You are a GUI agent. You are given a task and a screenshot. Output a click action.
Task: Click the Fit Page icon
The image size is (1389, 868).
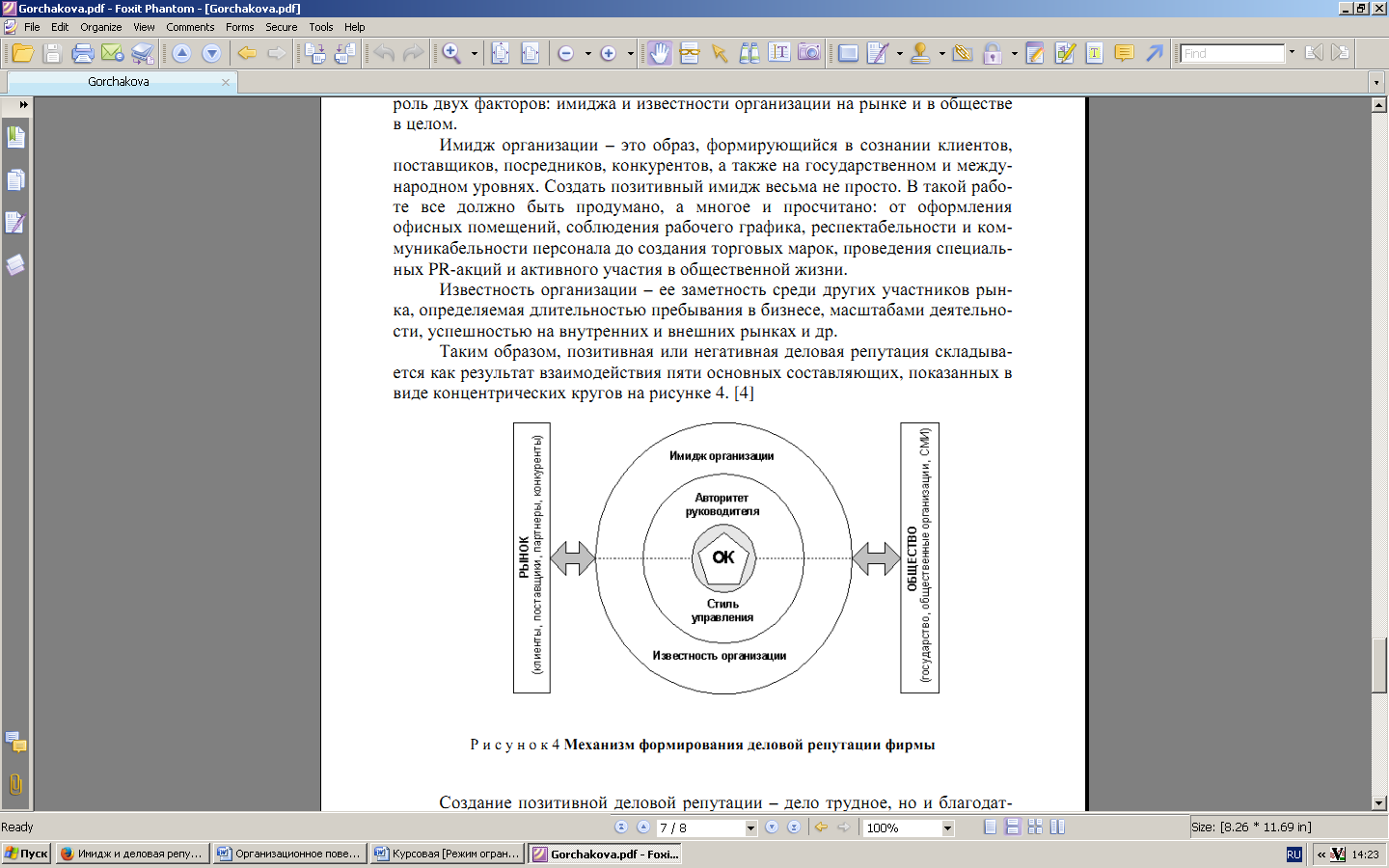point(501,53)
